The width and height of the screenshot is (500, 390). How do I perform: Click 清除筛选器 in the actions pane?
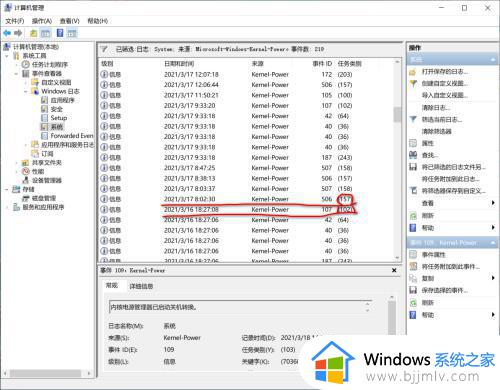click(436, 131)
